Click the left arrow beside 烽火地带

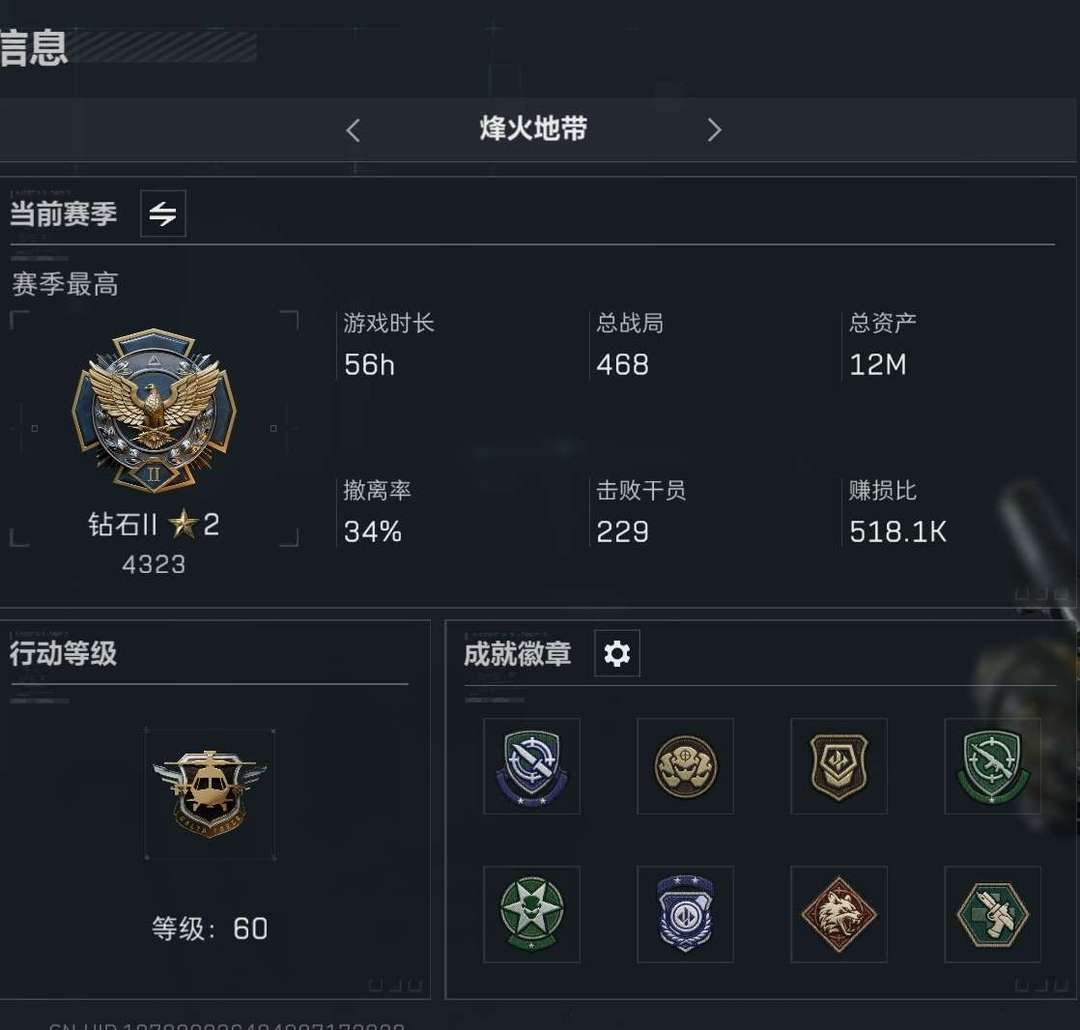(353, 130)
